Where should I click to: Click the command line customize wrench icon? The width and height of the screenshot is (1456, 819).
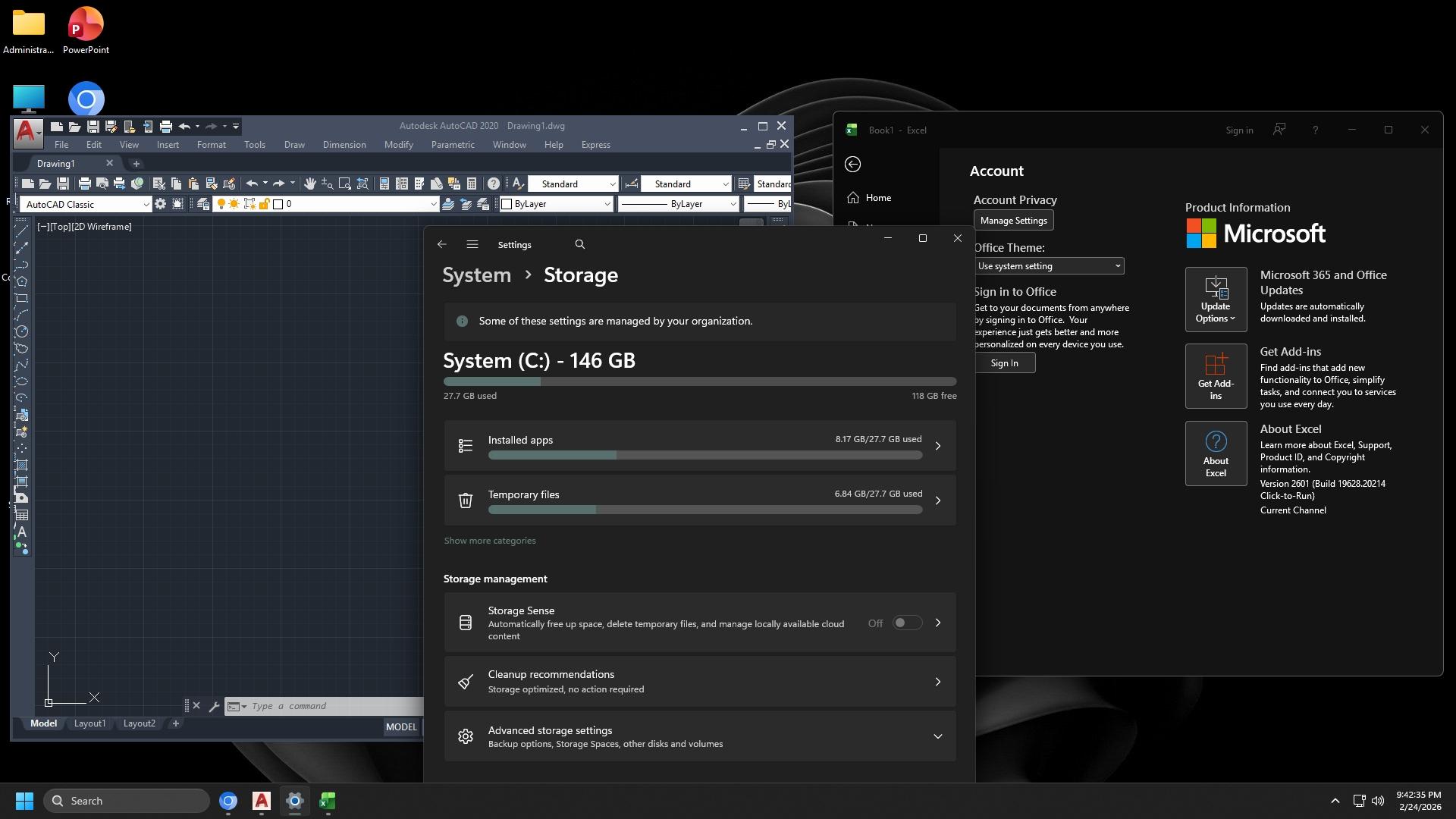click(214, 706)
